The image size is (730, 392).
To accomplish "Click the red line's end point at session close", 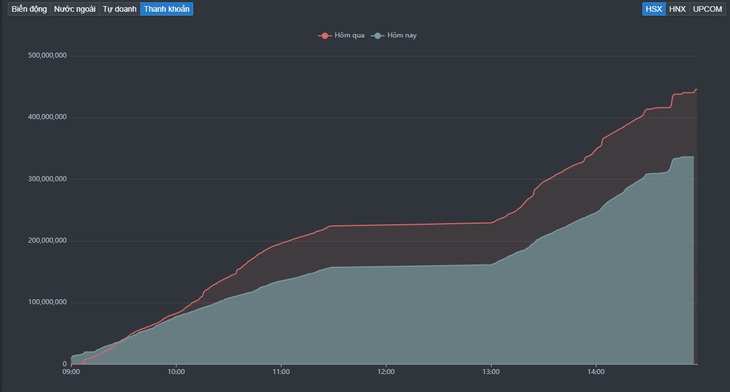I will coord(696,89).
